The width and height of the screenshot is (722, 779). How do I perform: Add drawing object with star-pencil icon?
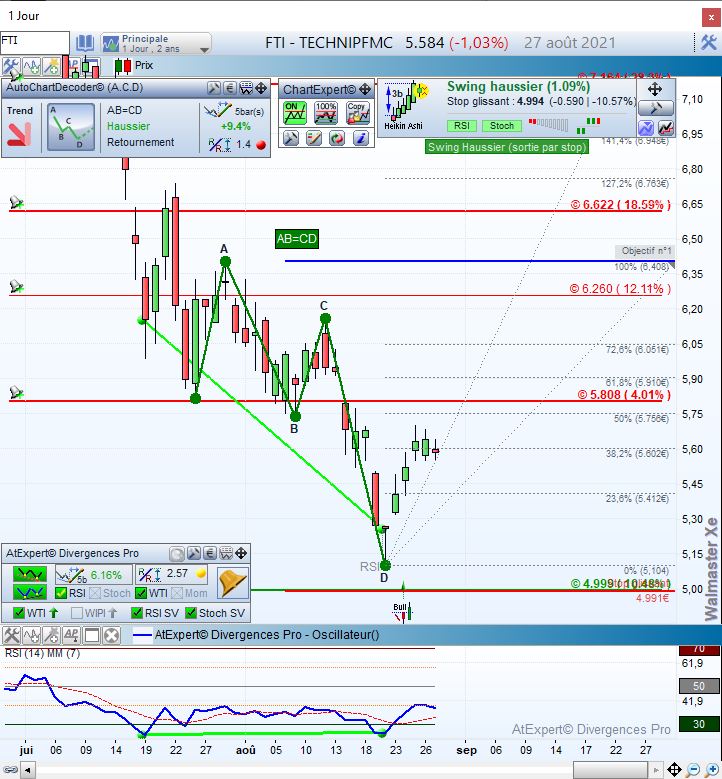point(51,66)
